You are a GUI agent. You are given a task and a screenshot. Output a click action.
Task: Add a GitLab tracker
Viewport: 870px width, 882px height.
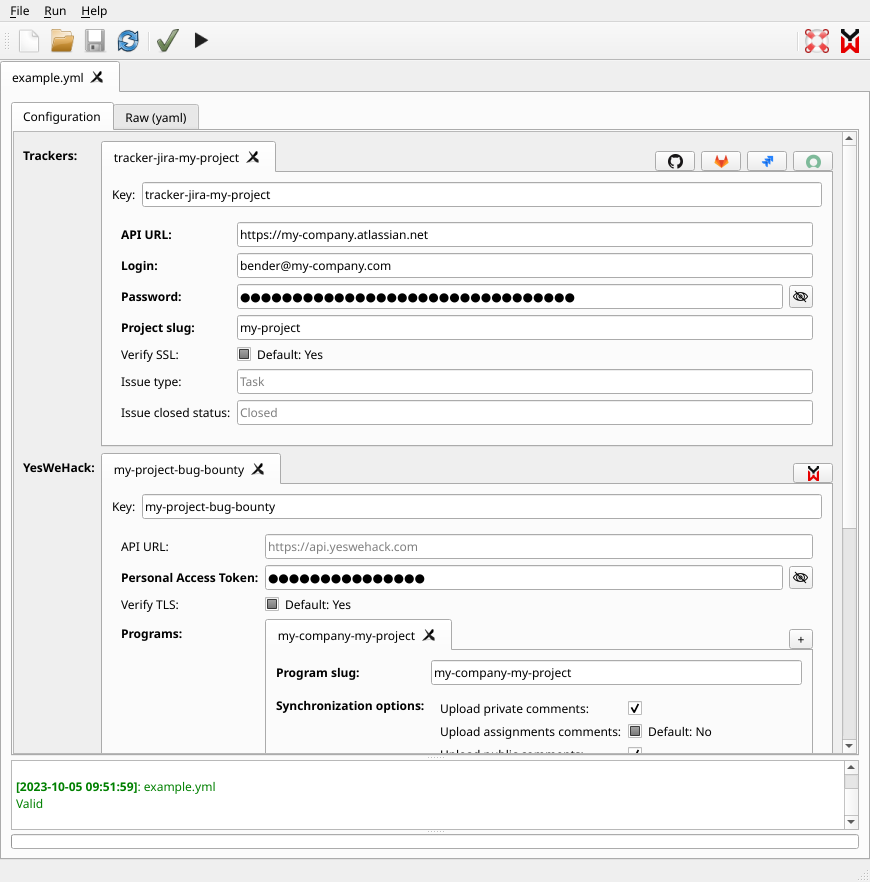click(721, 160)
